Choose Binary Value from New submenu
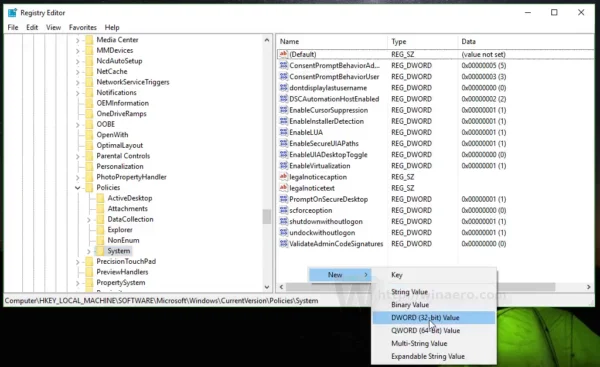The image size is (600, 367). tap(434, 305)
